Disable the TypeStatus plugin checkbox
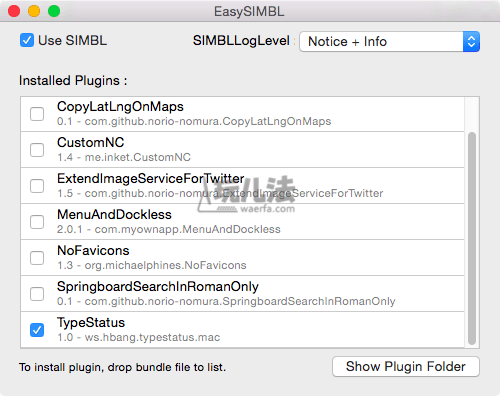 click(37, 330)
